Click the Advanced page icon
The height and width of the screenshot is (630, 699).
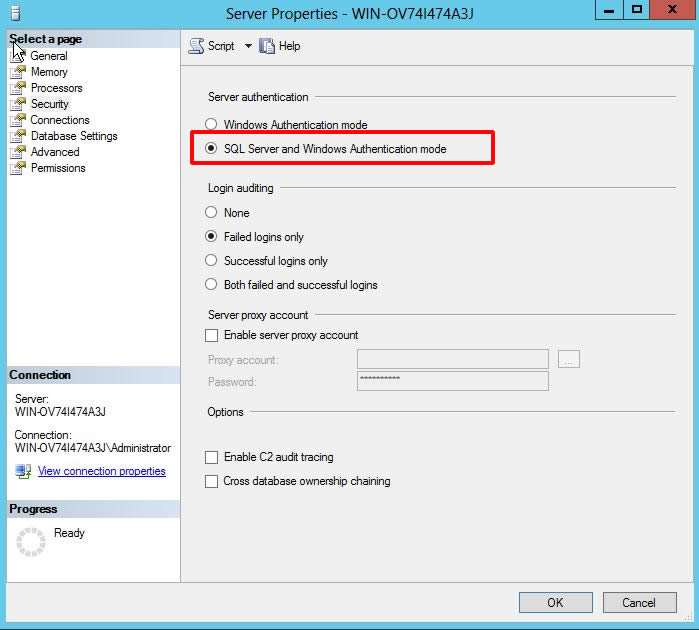[x=18, y=152]
